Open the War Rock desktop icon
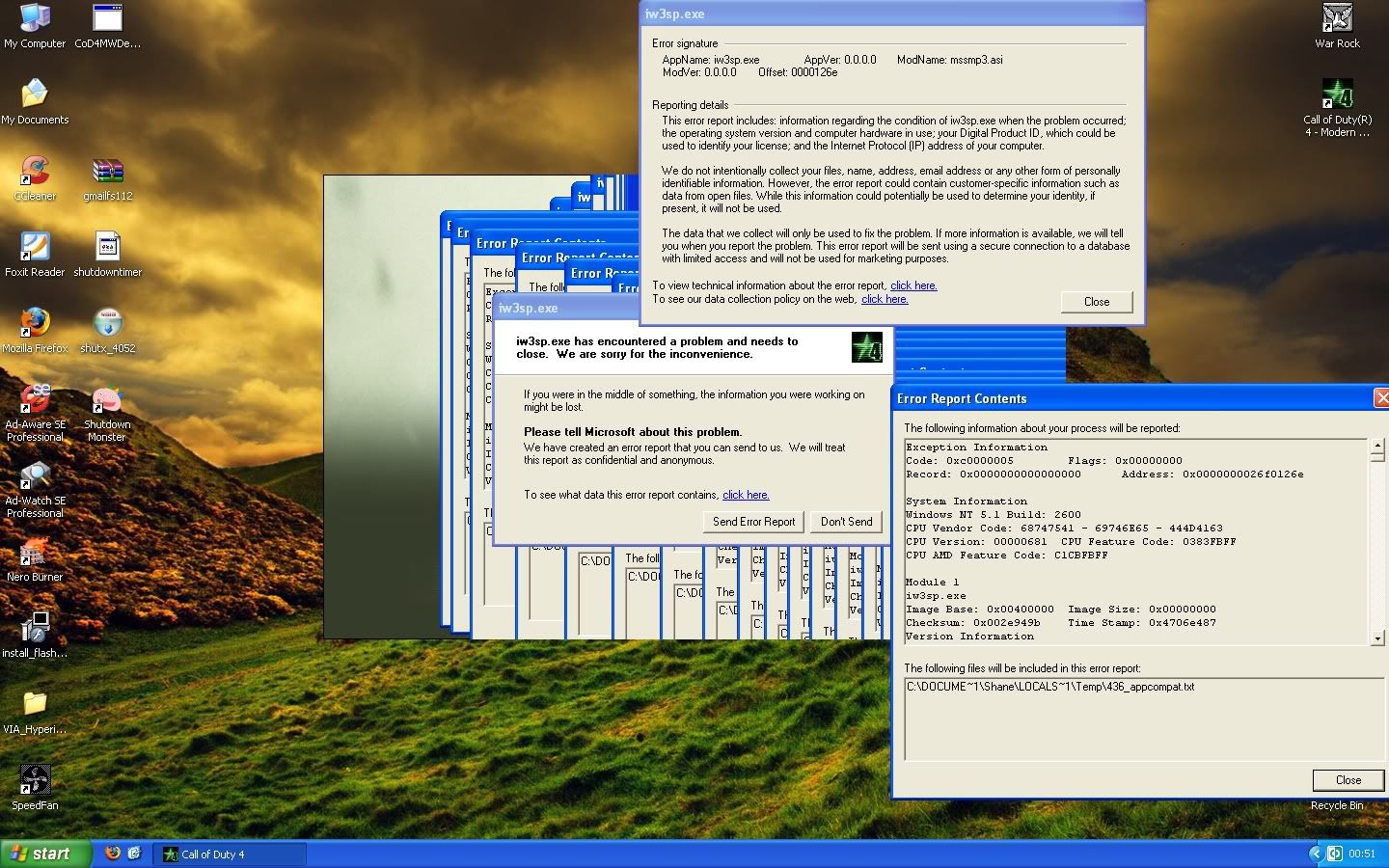Screen dimensions: 1389x868 click(1337, 19)
